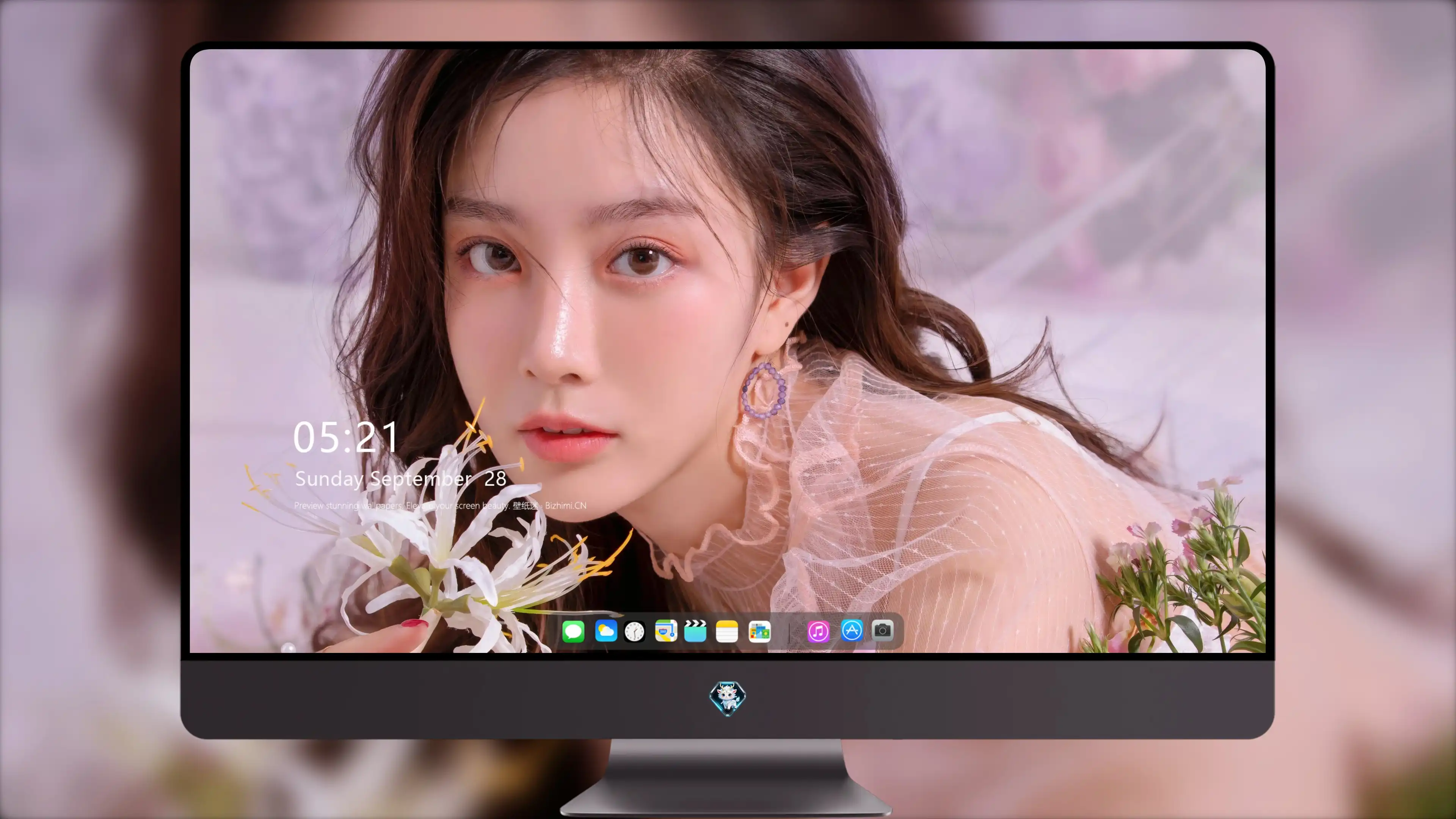Viewport: 1456px width, 819px height.
Task: Open the App Store in the dock
Action: [x=852, y=630]
